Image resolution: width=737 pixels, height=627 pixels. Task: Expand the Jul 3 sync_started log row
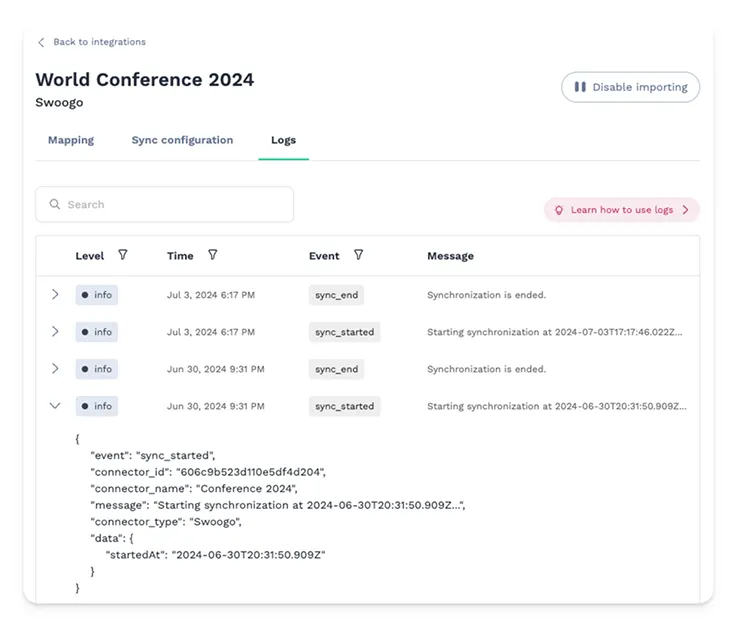pos(55,331)
